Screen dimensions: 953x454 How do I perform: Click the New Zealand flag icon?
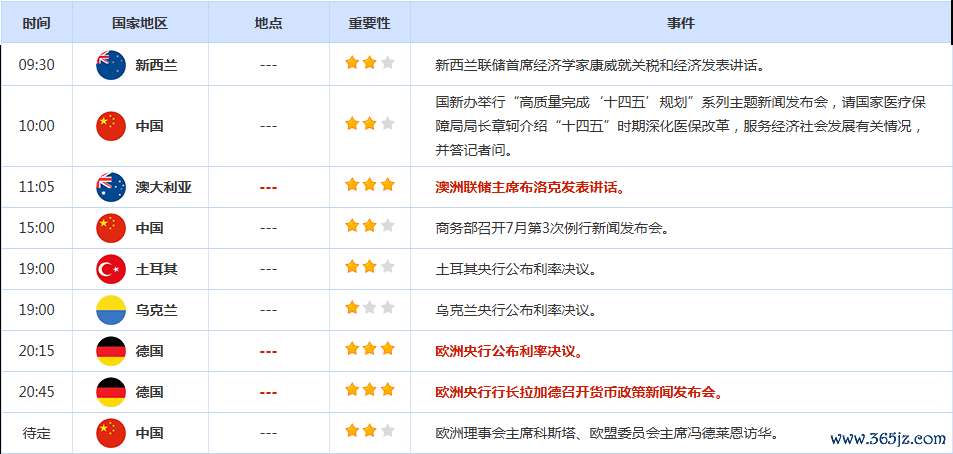pyautogui.click(x=110, y=65)
